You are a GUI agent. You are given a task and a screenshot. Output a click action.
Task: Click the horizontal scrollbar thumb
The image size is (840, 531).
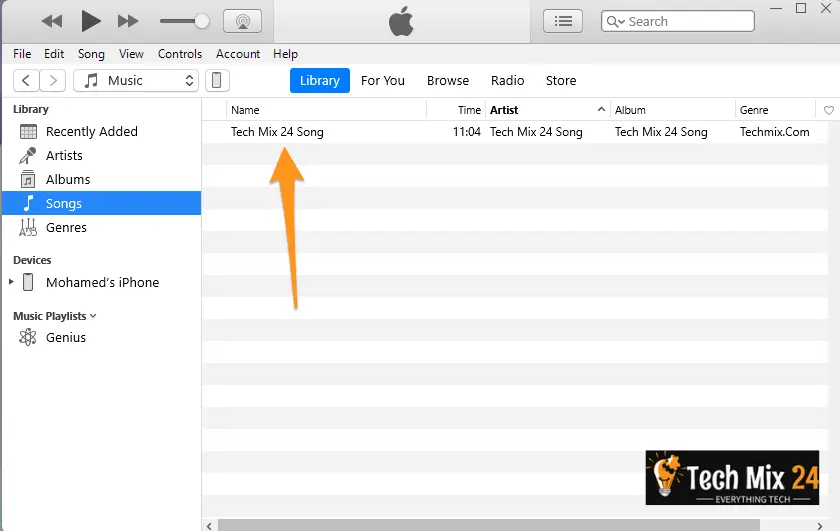click(489, 526)
